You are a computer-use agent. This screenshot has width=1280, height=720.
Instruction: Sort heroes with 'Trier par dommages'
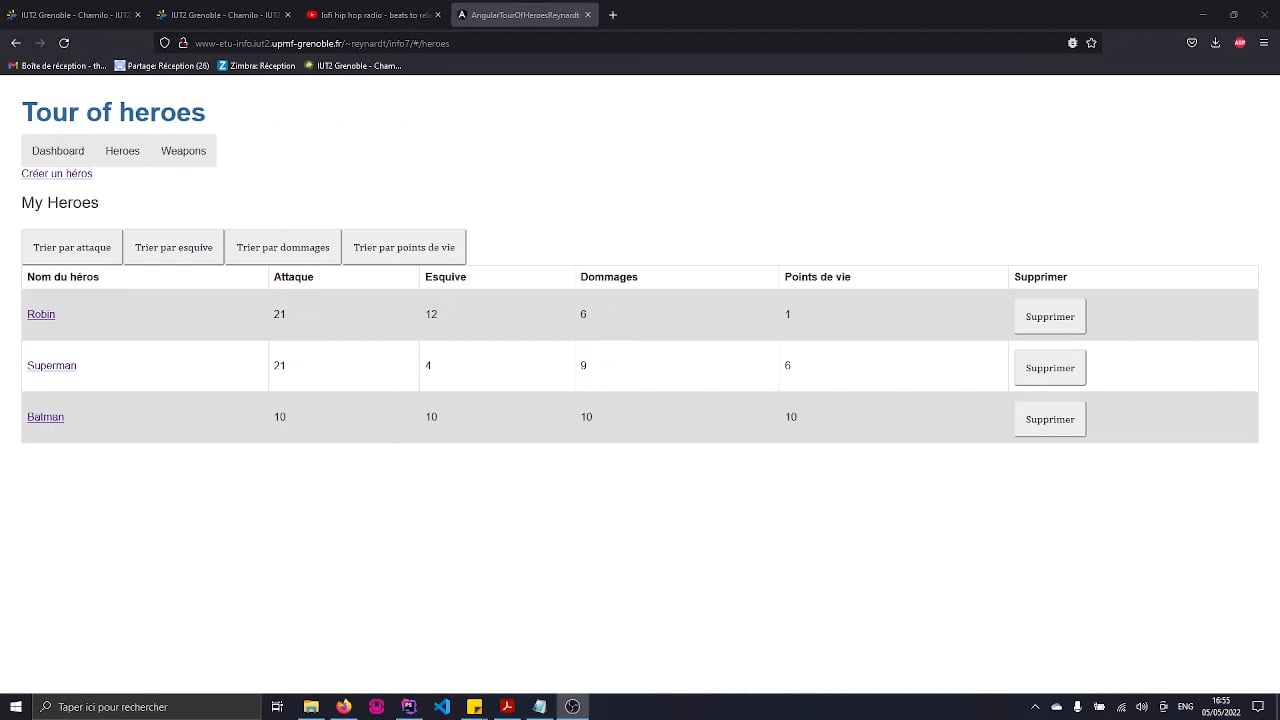tap(283, 247)
